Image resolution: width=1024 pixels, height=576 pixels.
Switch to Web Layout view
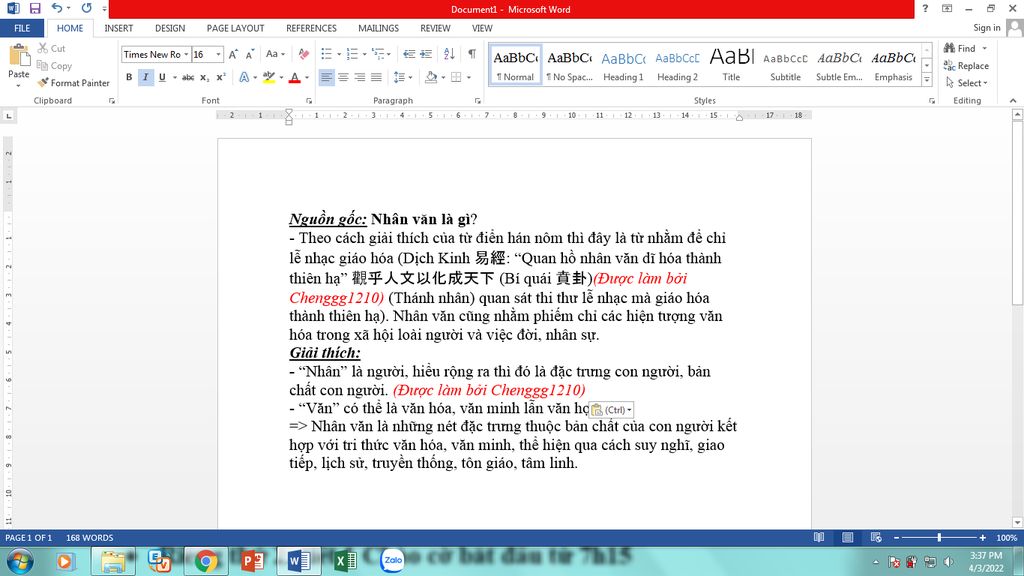(876, 537)
